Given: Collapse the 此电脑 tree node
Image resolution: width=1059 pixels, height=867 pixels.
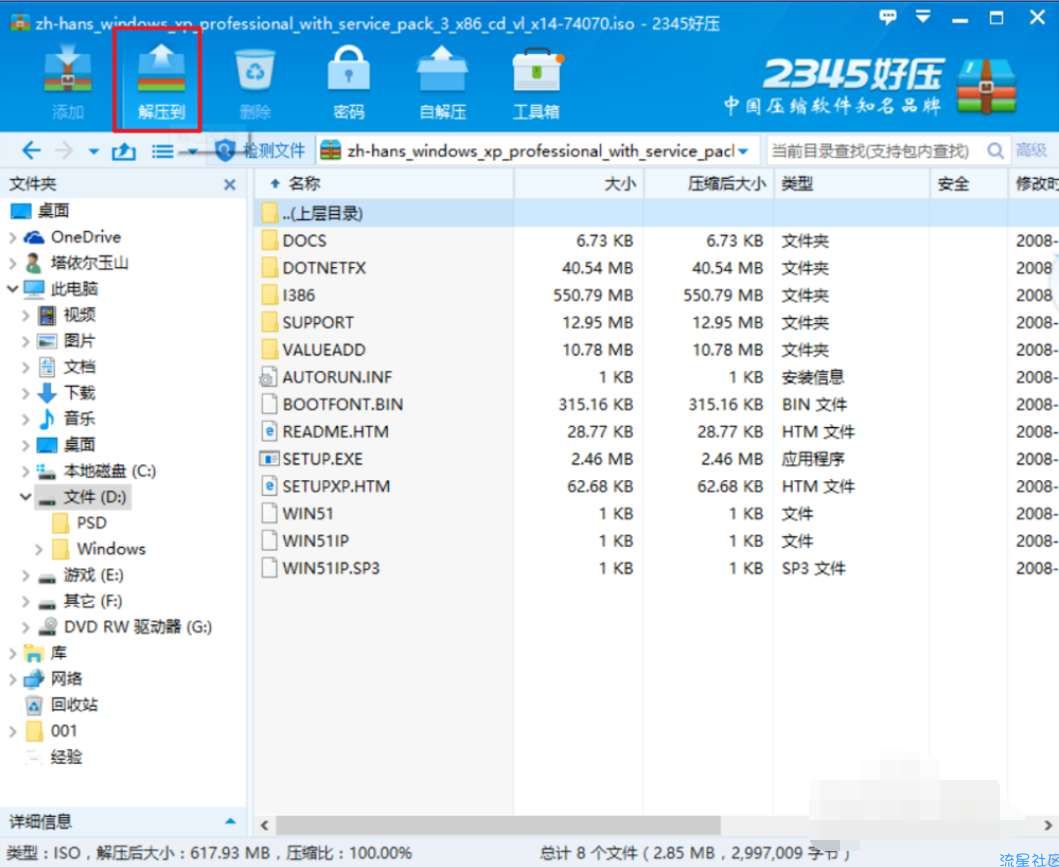Looking at the screenshot, I should click(12, 289).
